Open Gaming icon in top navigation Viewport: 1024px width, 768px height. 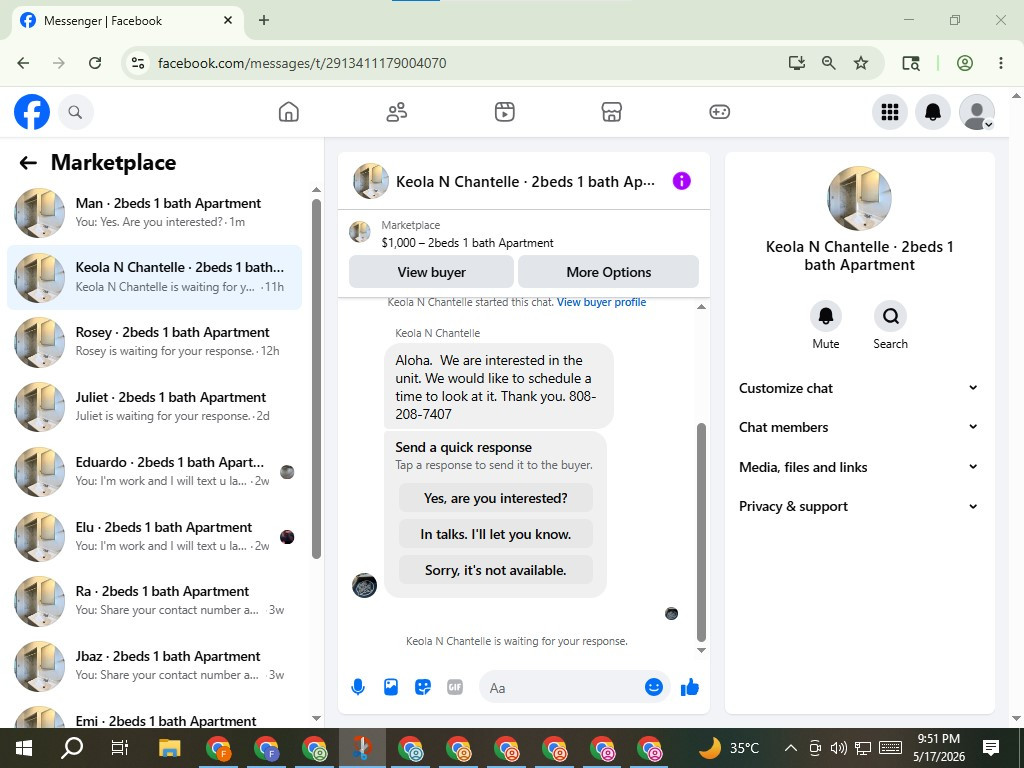pos(719,112)
